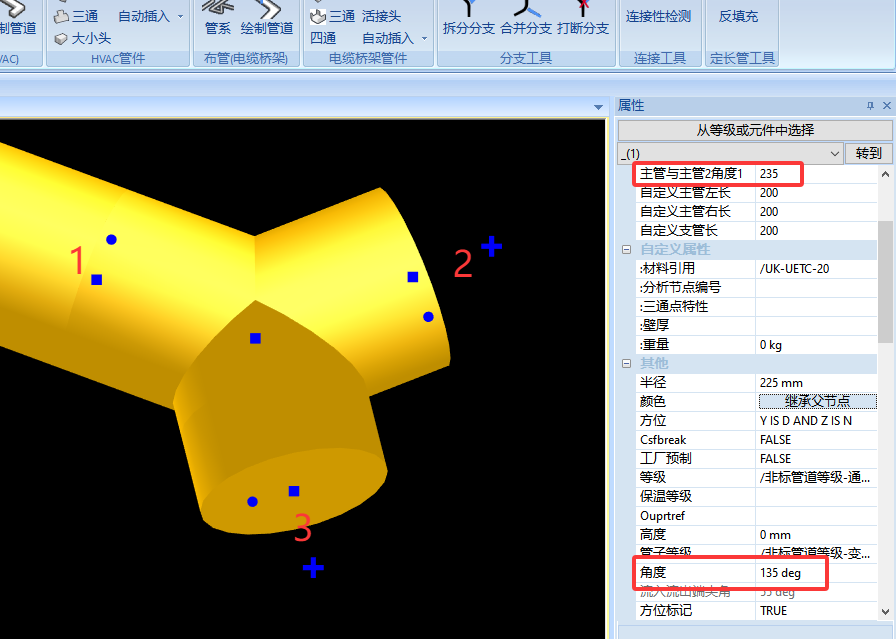Toggle the 方位标记 TRUE value
The width and height of the screenshot is (896, 639).
tap(816, 610)
